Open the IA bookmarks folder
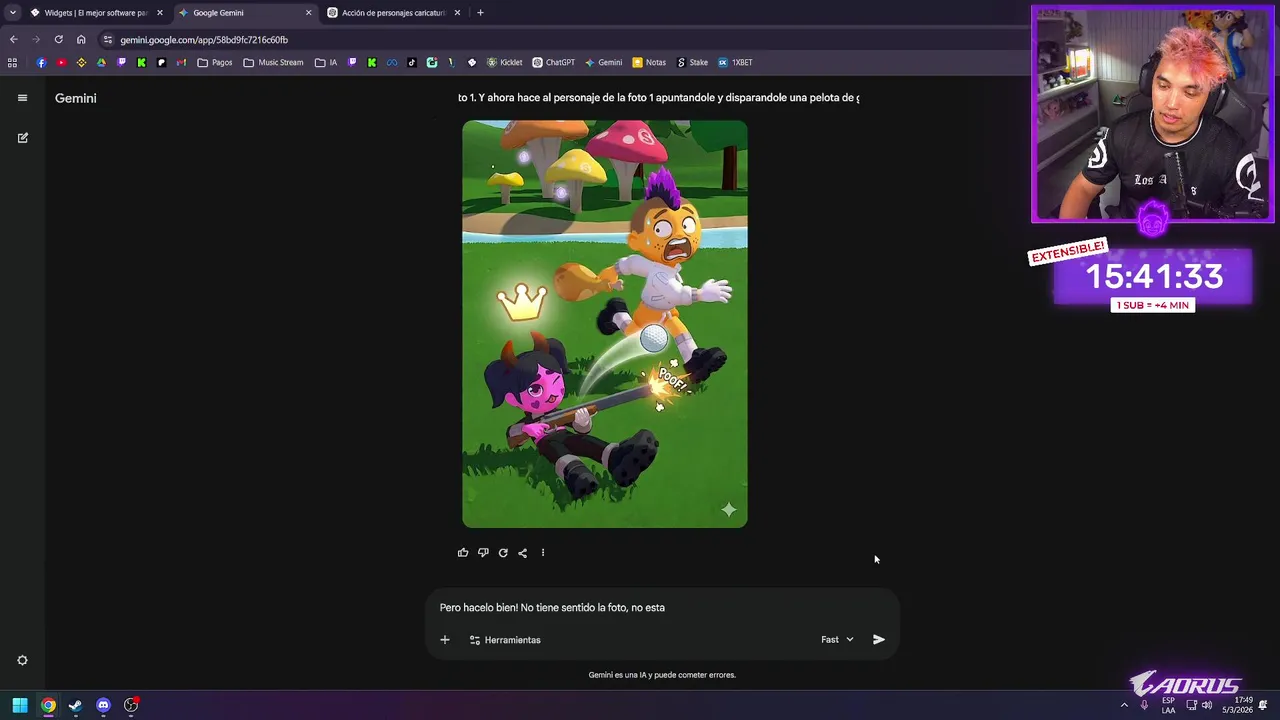 pyautogui.click(x=326, y=62)
